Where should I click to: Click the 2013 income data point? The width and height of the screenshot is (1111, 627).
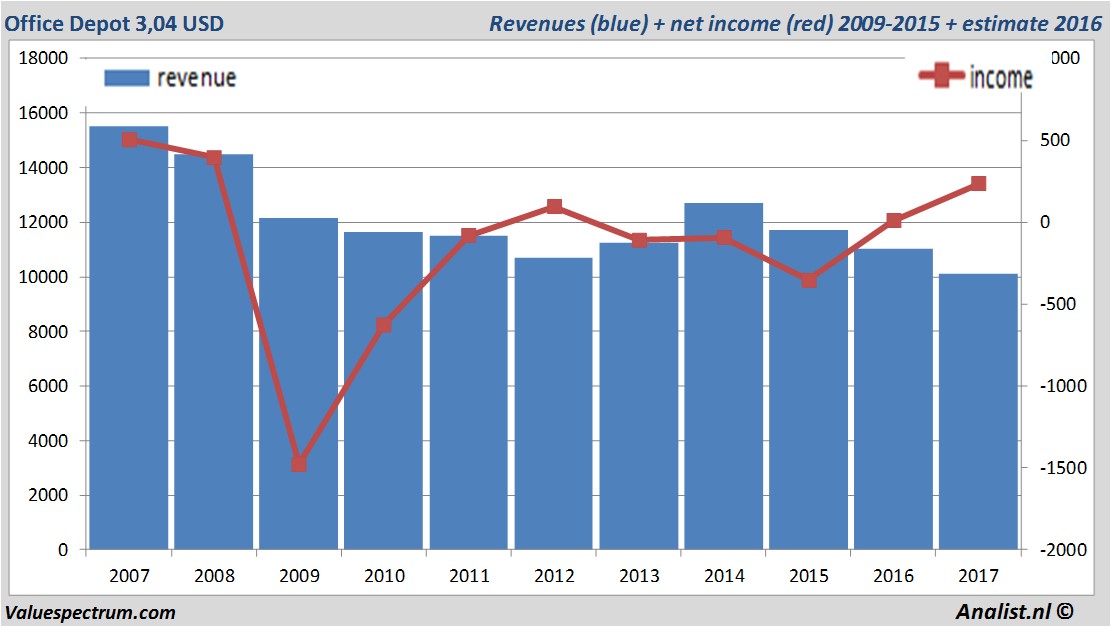click(x=639, y=240)
